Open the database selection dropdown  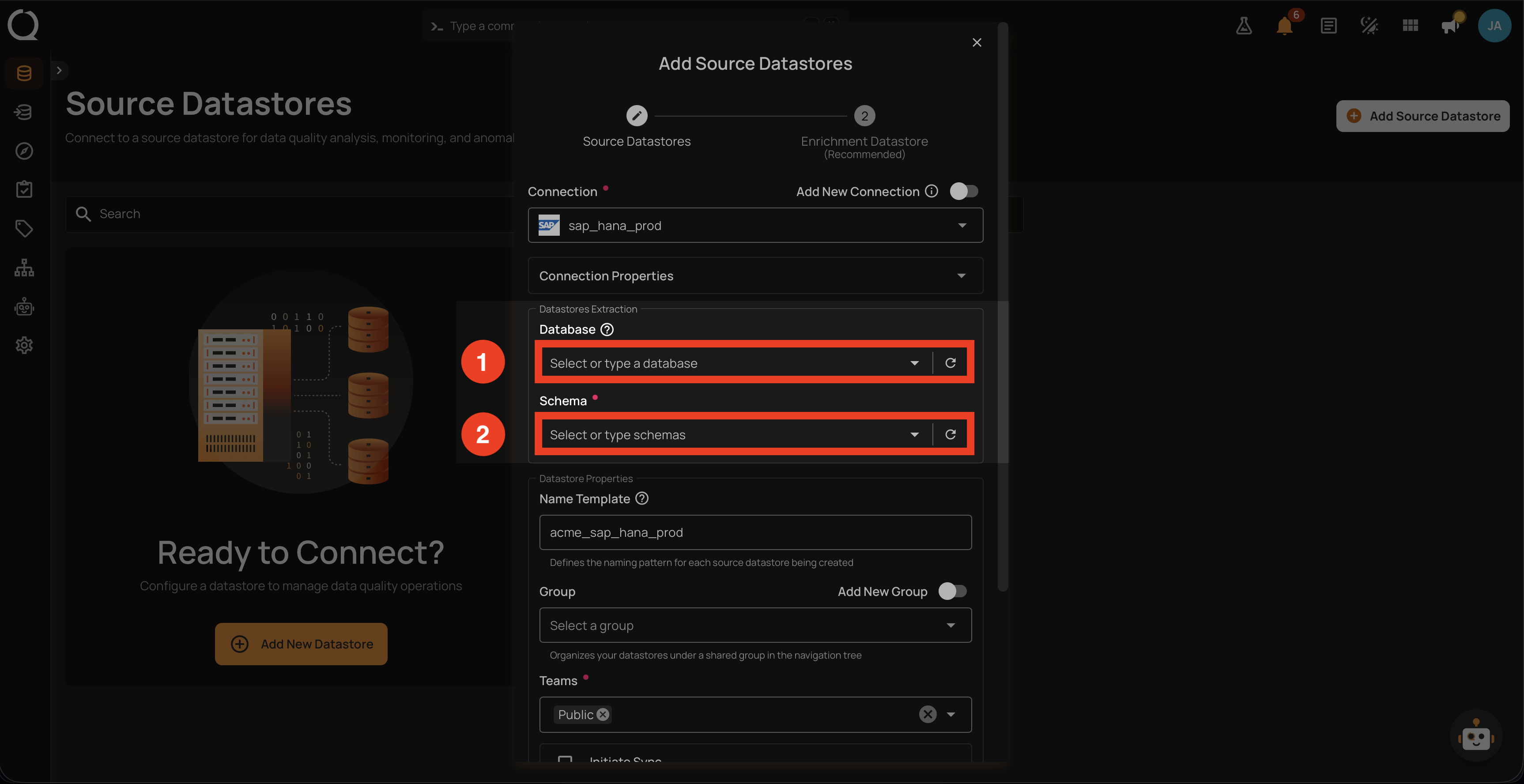click(914, 363)
